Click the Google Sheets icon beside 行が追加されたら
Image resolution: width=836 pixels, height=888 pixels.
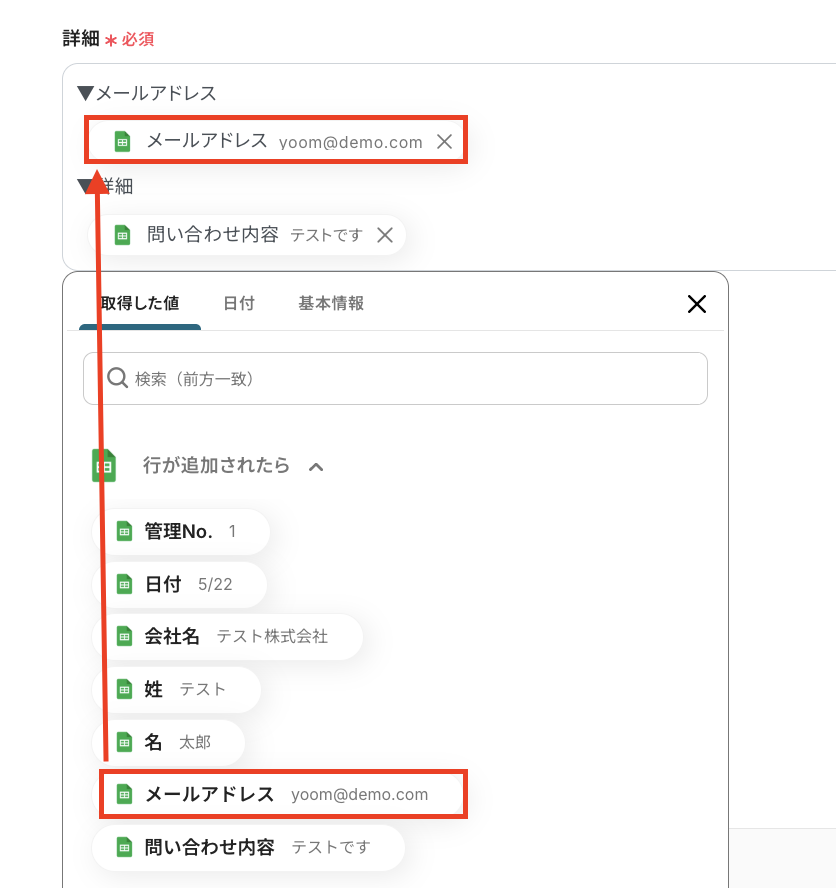pyautogui.click(x=104, y=466)
